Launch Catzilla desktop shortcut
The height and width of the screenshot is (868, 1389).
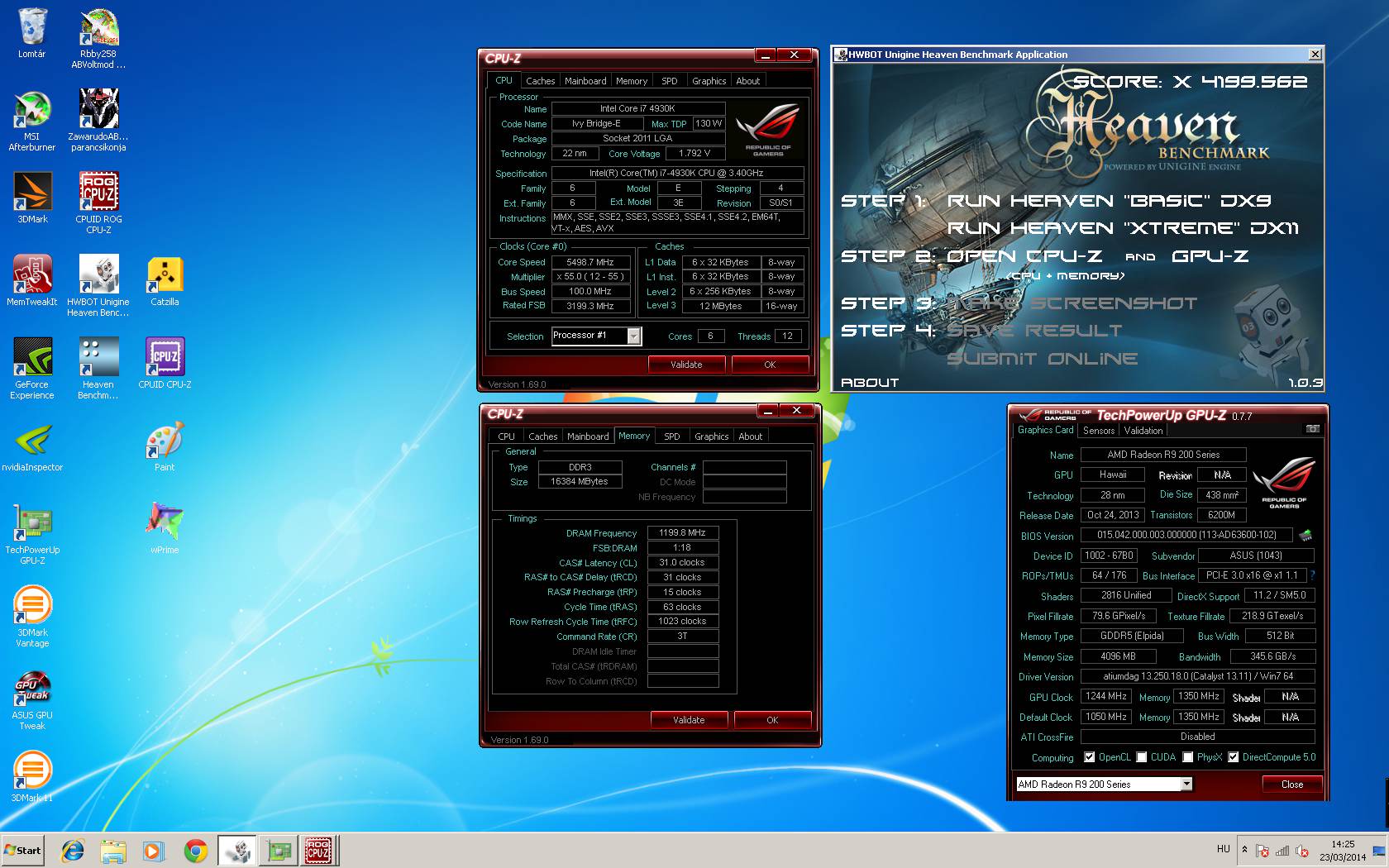pos(165,280)
